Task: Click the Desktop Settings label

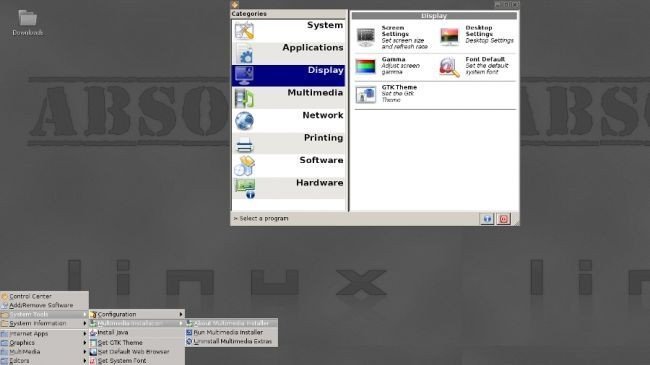Action: [479, 31]
